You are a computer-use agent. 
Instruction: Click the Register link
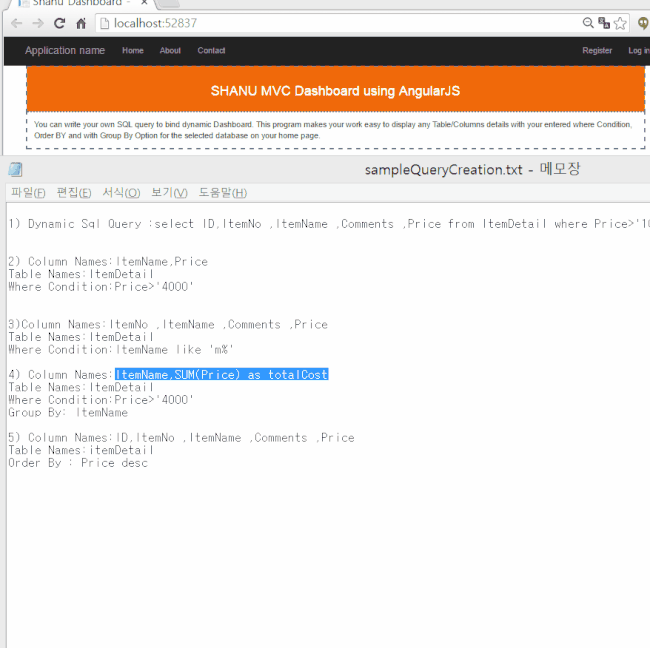point(597,51)
